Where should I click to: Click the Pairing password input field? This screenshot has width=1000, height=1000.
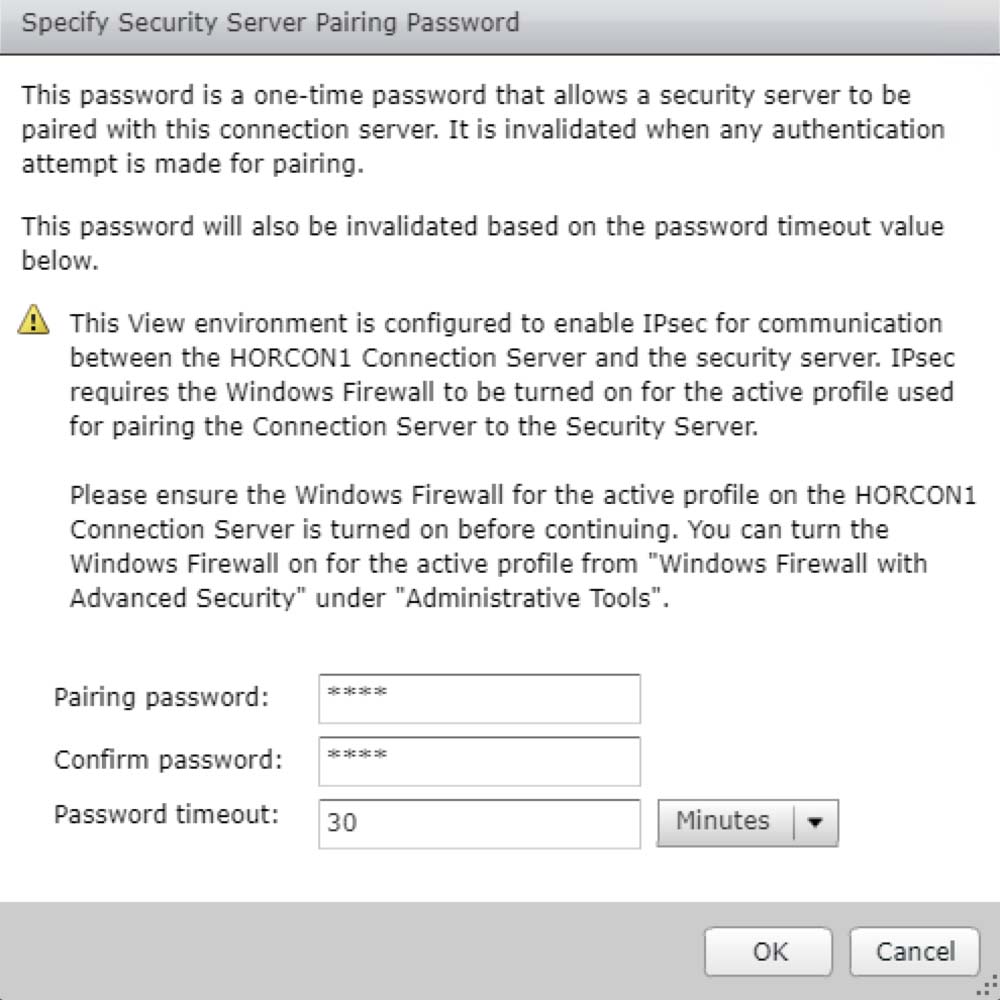479,698
